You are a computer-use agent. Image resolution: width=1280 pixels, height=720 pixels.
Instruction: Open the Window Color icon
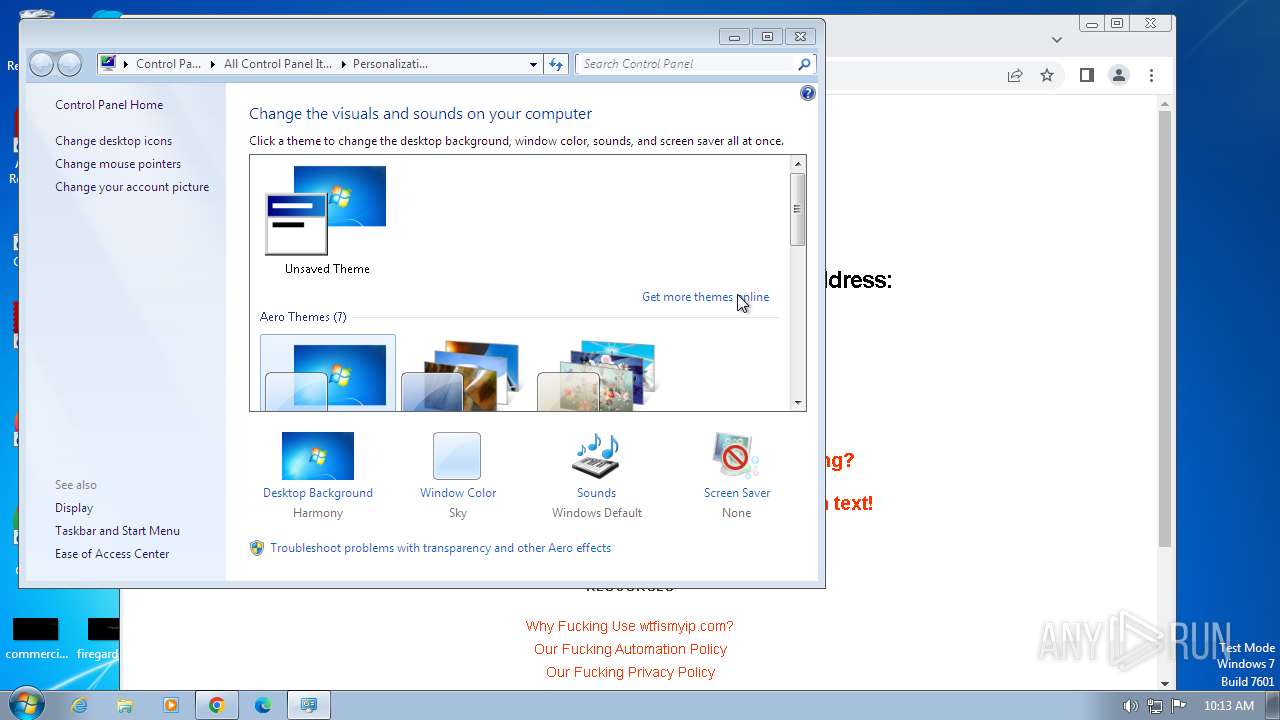pyautogui.click(x=457, y=456)
